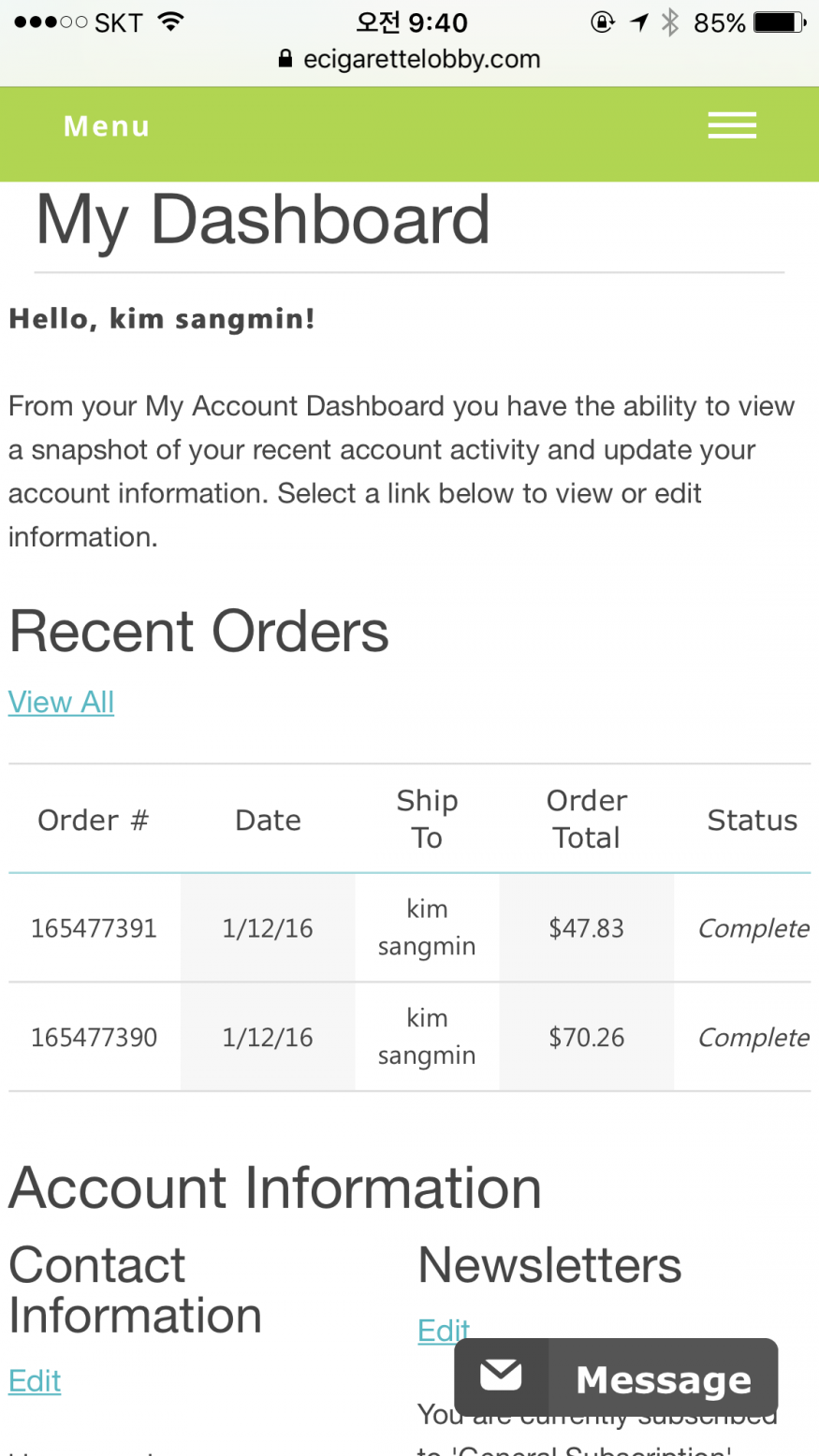
Task: Select order number 165477390
Action: point(94,1037)
